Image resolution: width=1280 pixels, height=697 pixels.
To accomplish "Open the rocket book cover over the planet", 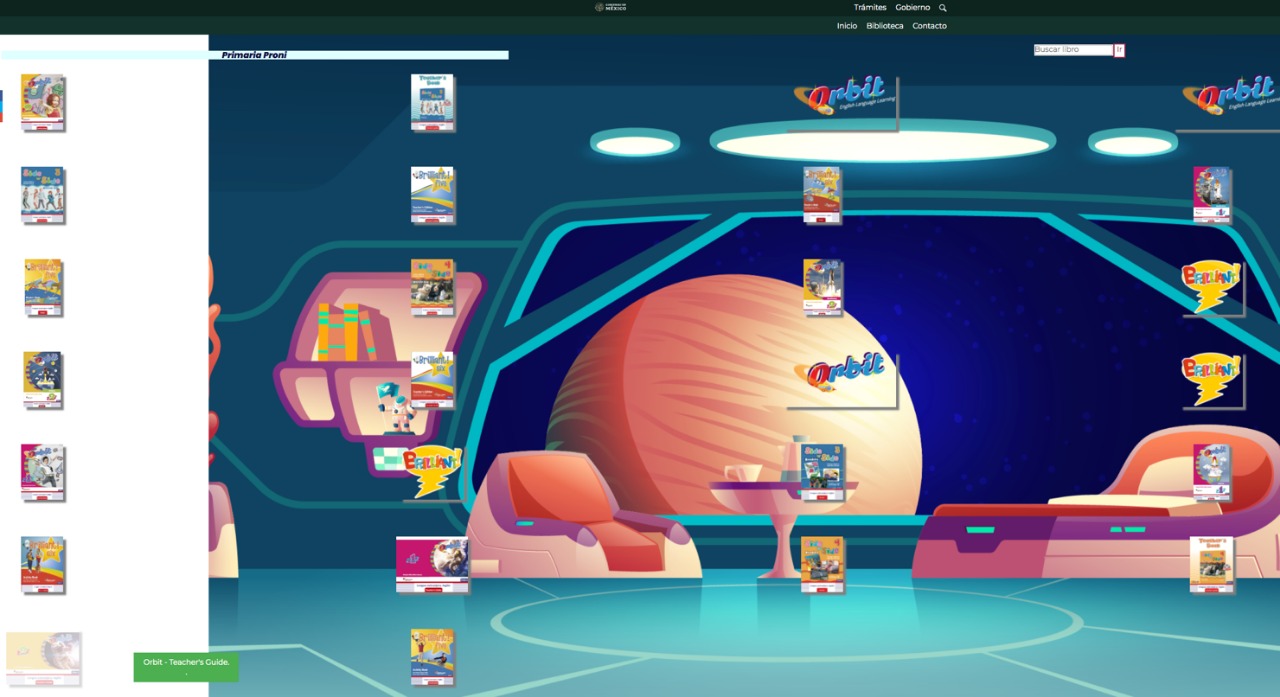I will click(822, 287).
